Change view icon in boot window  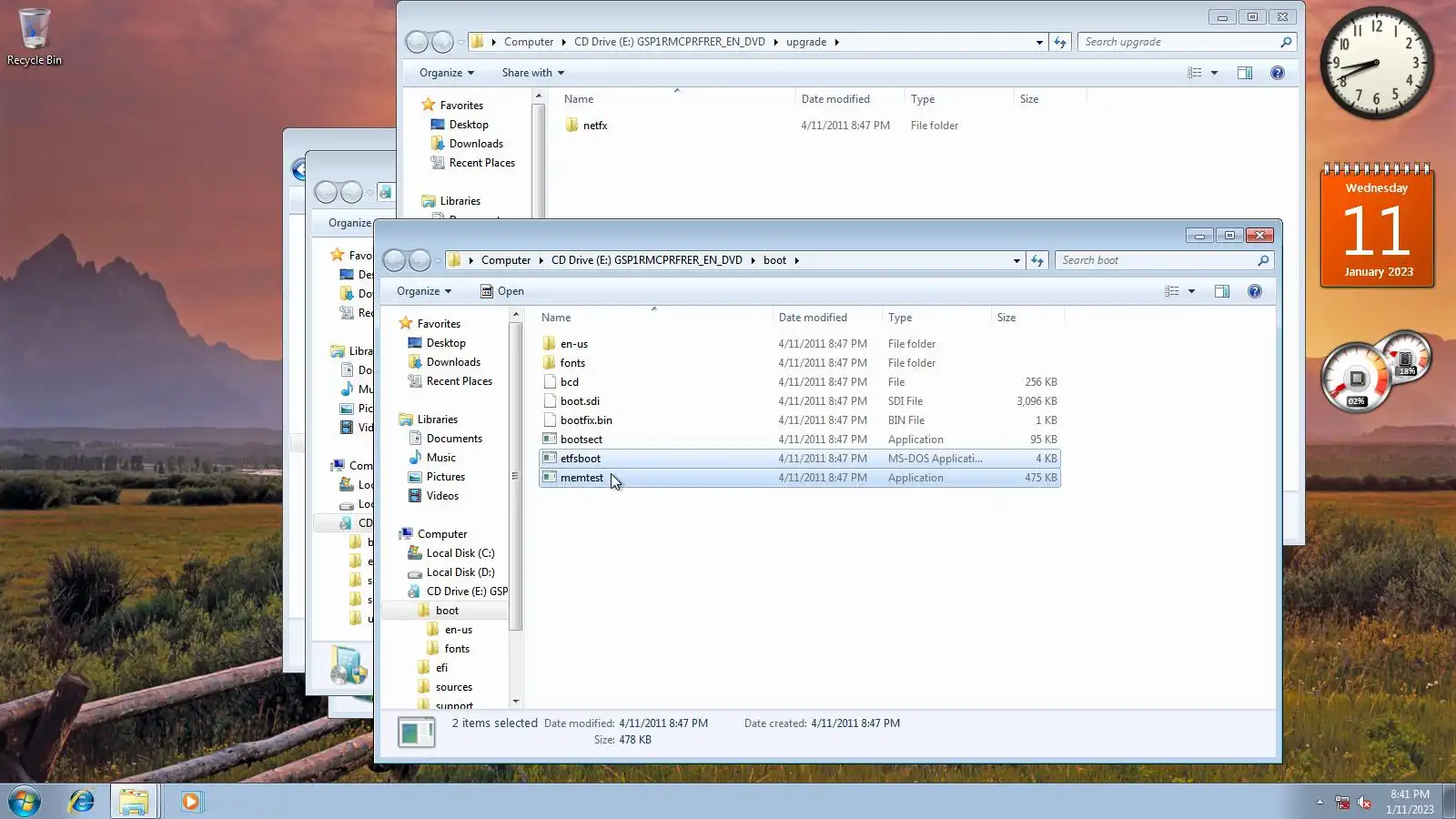(x=1172, y=291)
